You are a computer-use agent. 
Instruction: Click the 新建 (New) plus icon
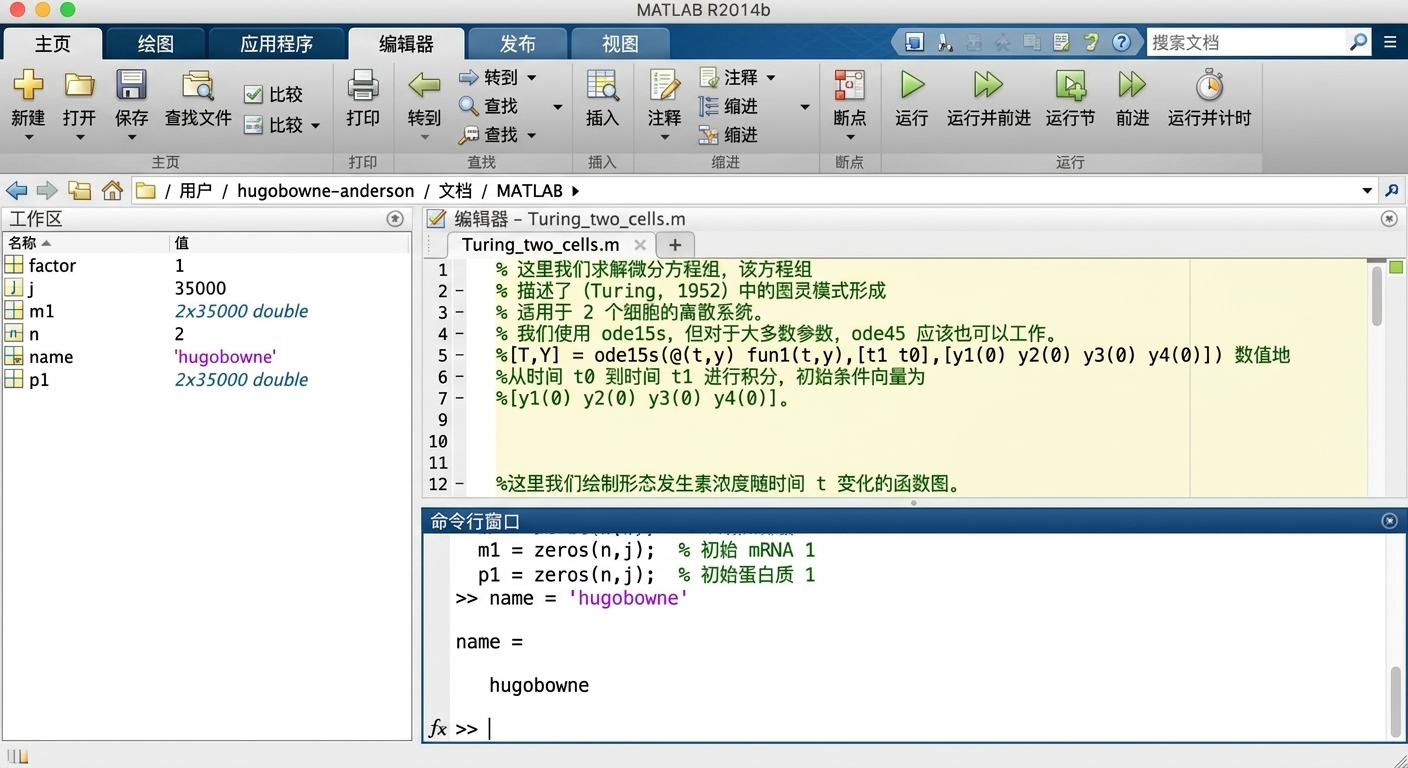28,85
